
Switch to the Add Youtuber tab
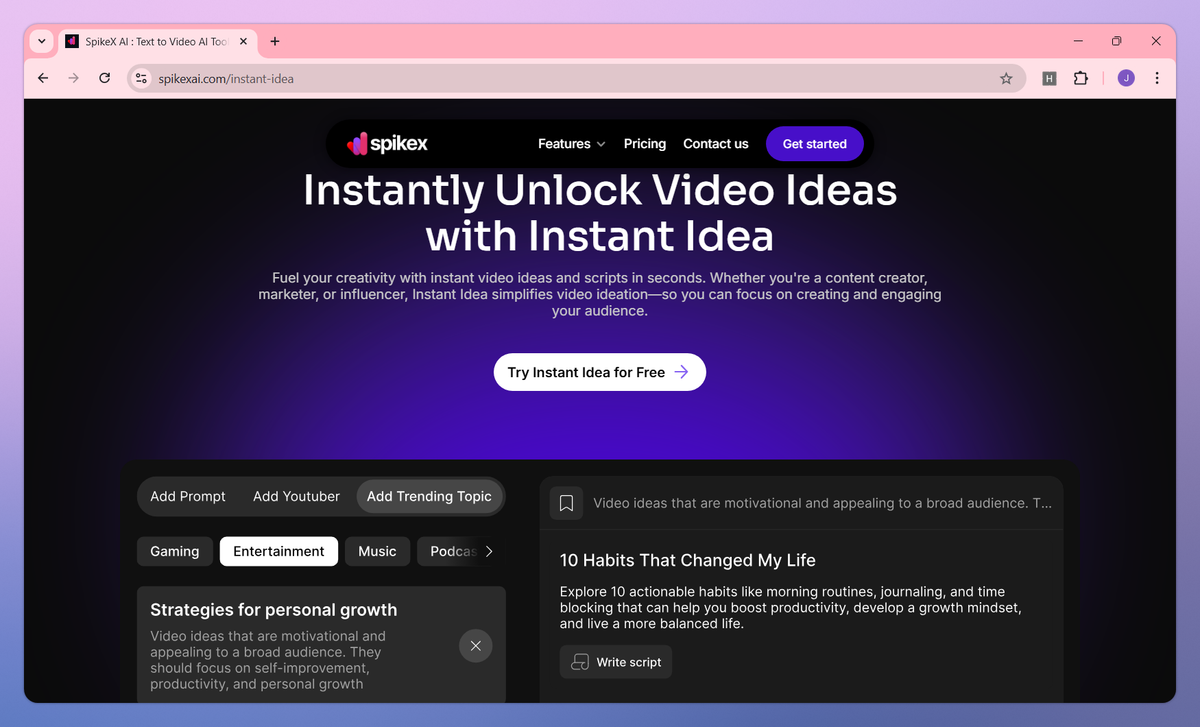pos(297,496)
